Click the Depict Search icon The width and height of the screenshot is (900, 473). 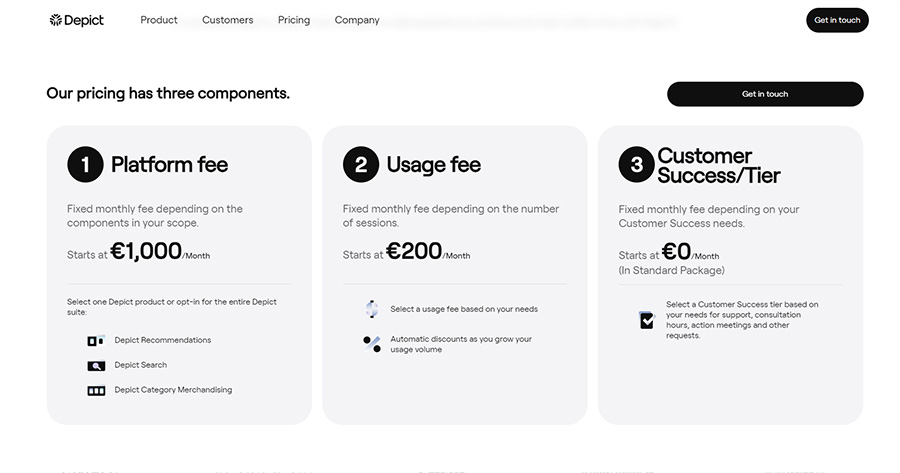96,365
